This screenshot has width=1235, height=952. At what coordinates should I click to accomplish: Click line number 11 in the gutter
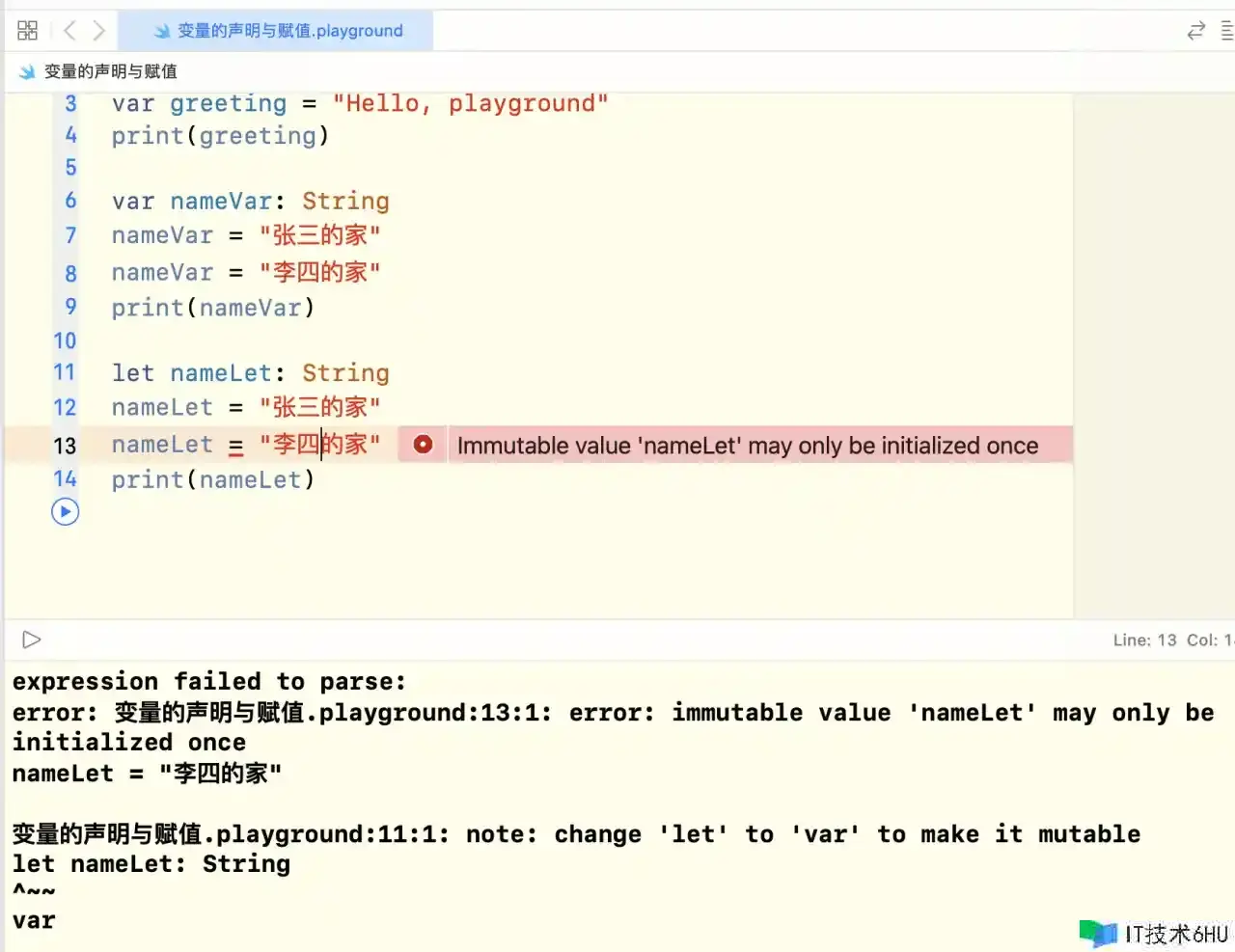click(65, 372)
